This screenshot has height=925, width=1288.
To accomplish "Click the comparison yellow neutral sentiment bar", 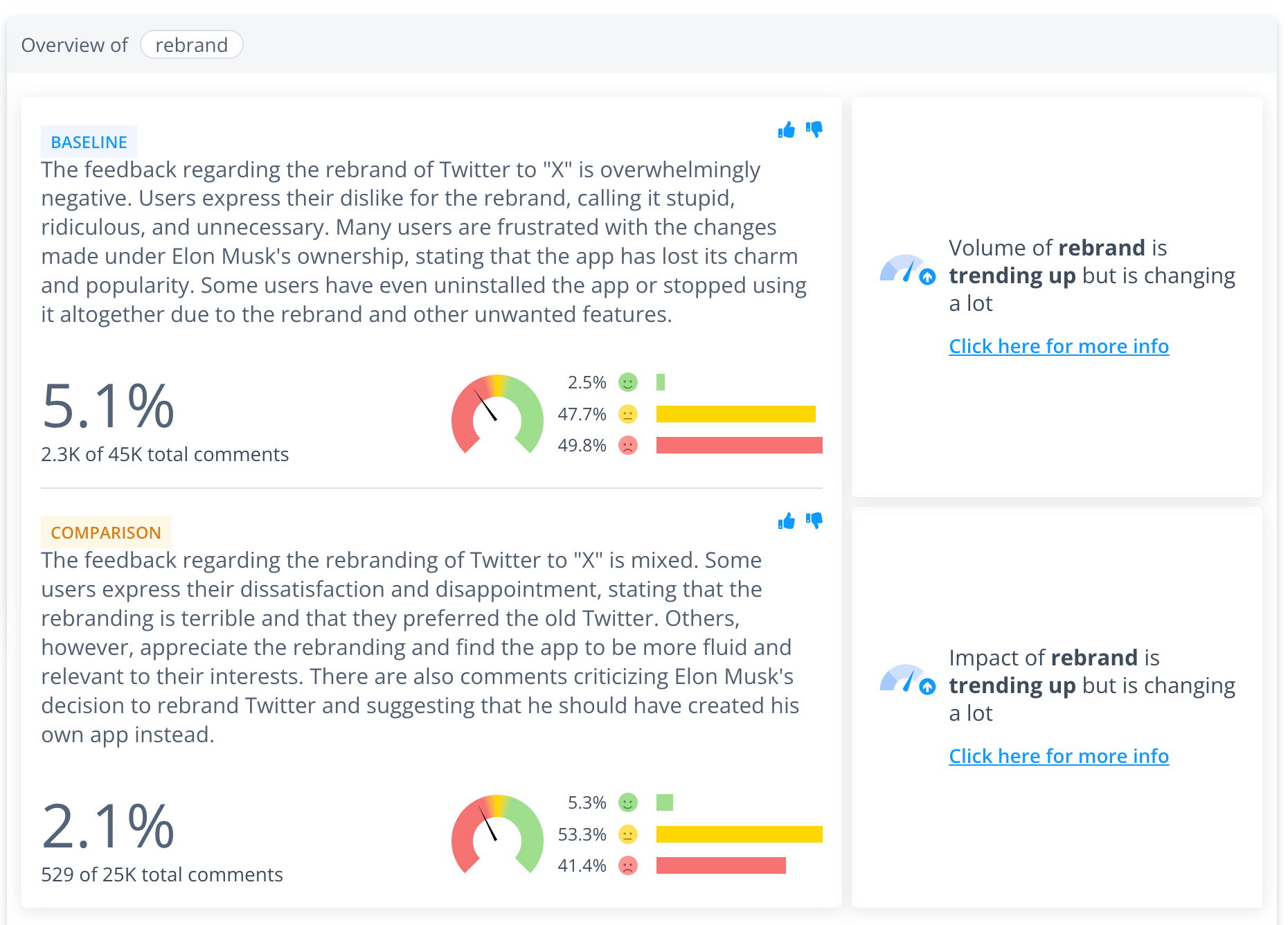I will coord(740,834).
